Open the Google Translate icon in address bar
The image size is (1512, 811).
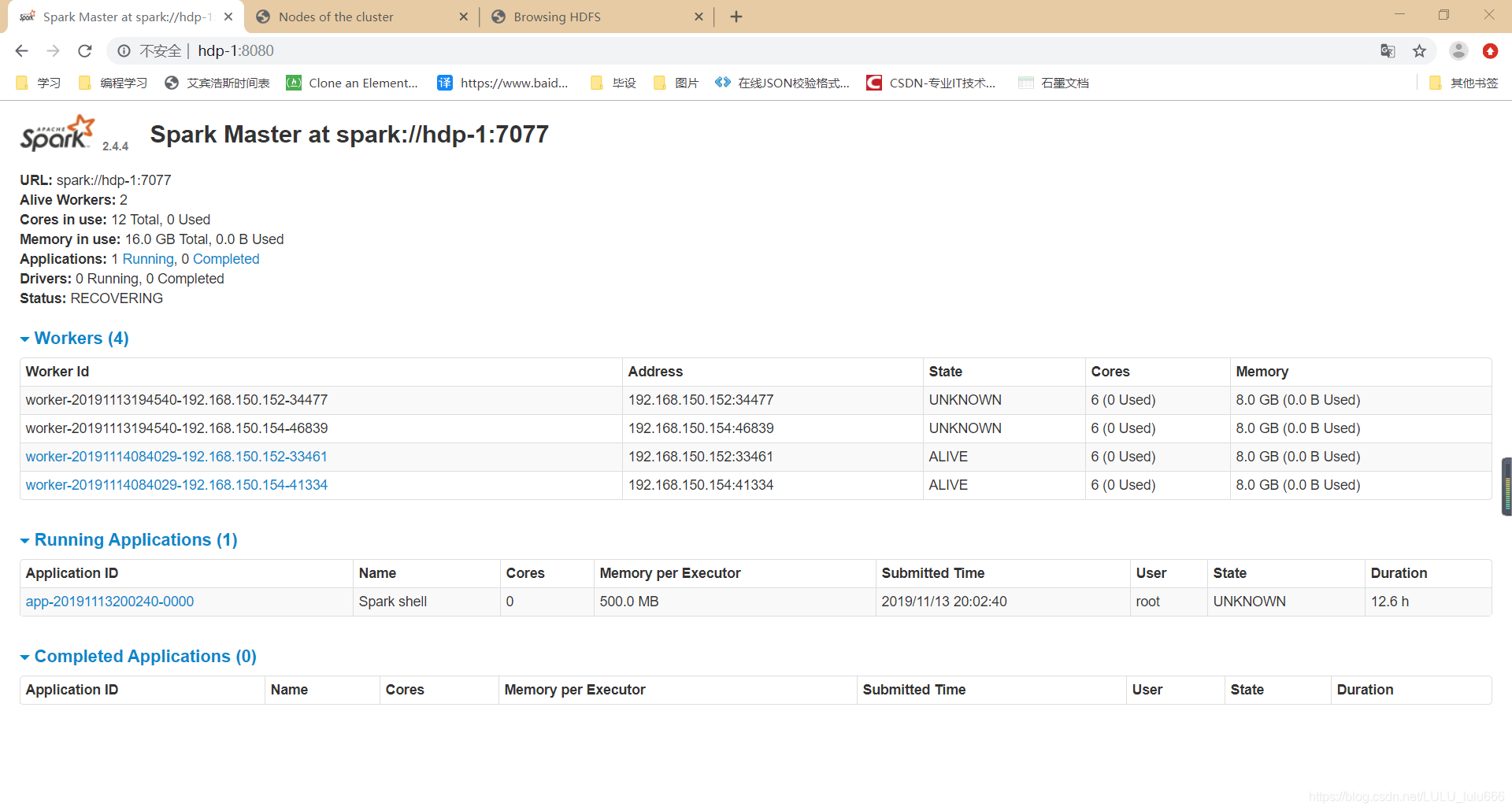[x=1388, y=50]
